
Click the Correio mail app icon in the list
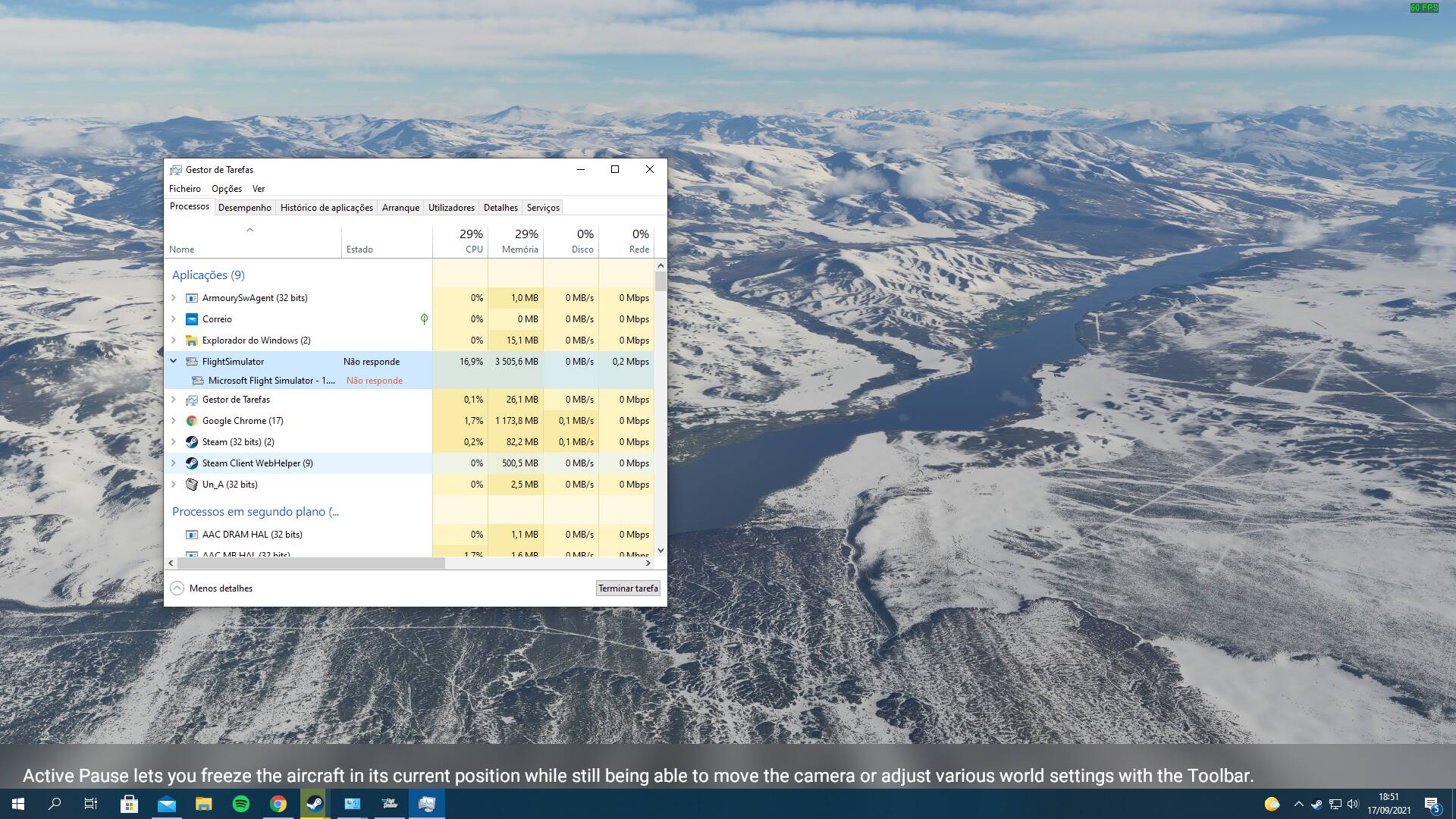(192, 319)
